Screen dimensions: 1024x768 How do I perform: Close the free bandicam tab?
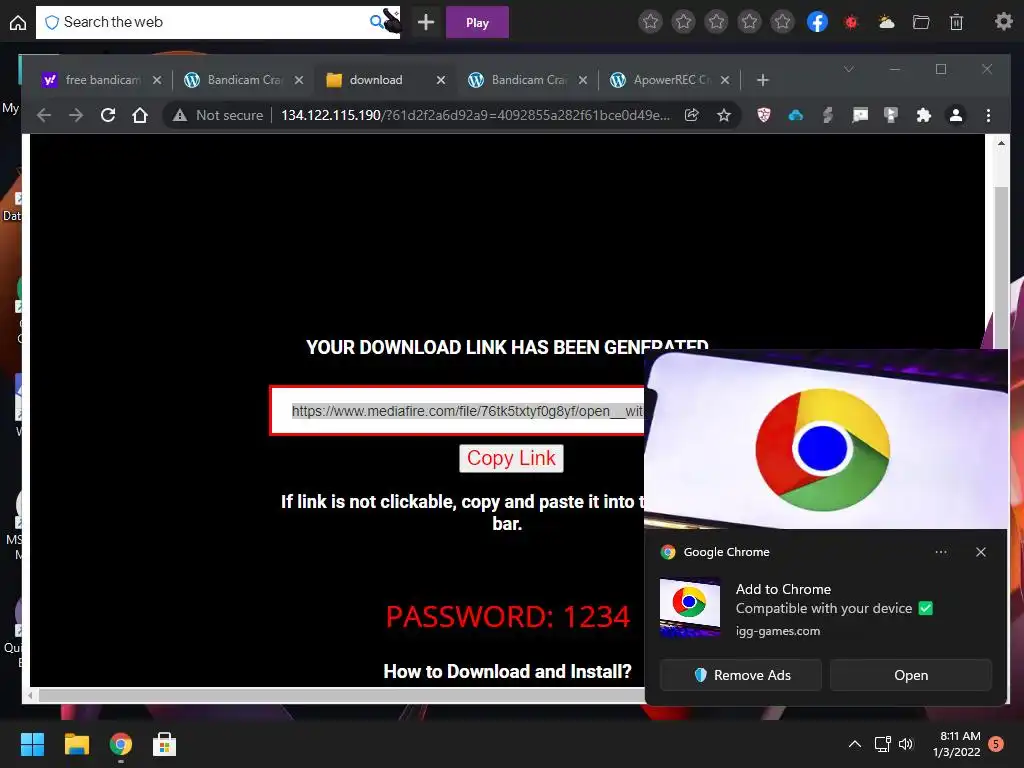click(x=157, y=80)
